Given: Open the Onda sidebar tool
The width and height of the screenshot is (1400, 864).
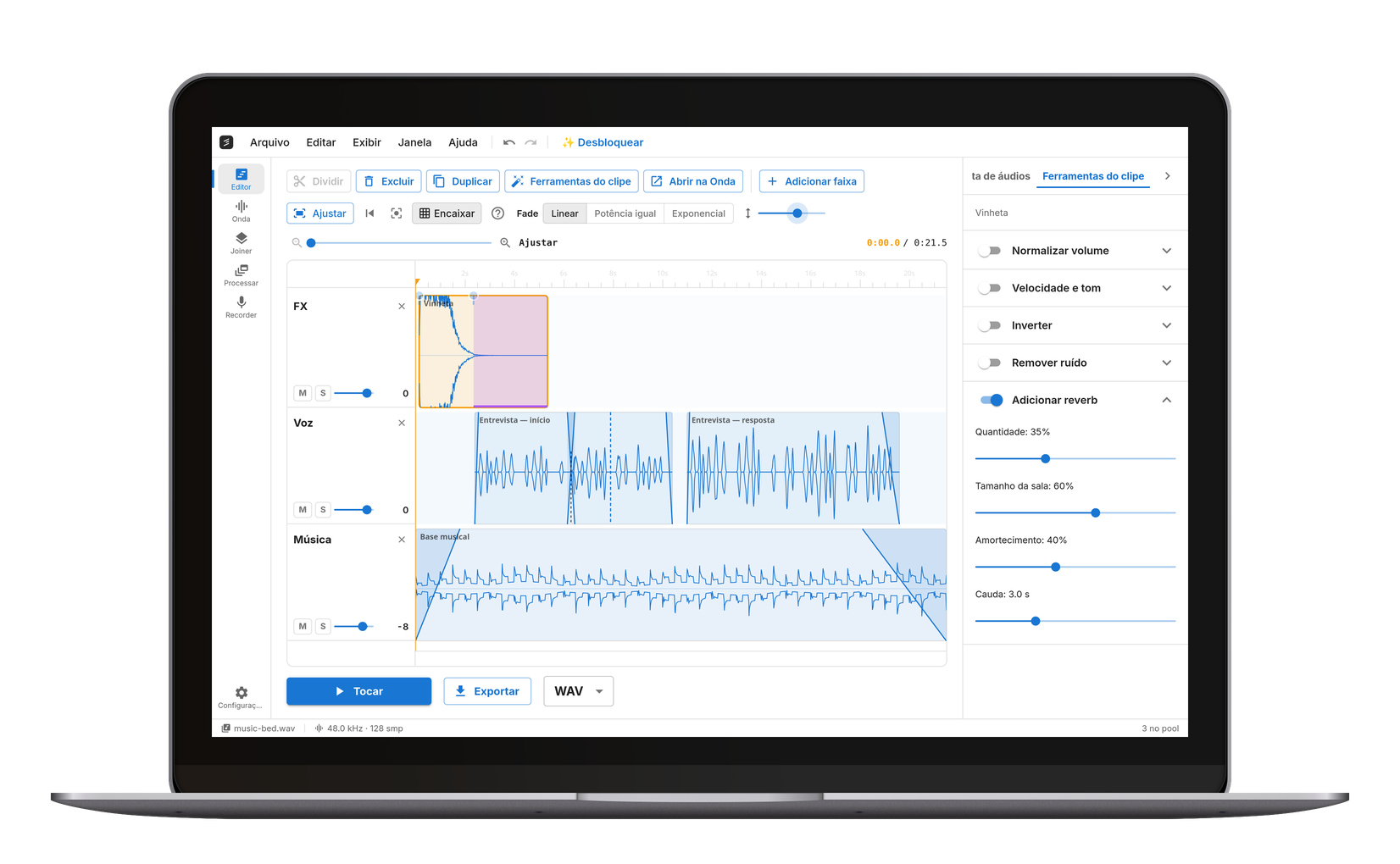Looking at the screenshot, I should point(242,211).
